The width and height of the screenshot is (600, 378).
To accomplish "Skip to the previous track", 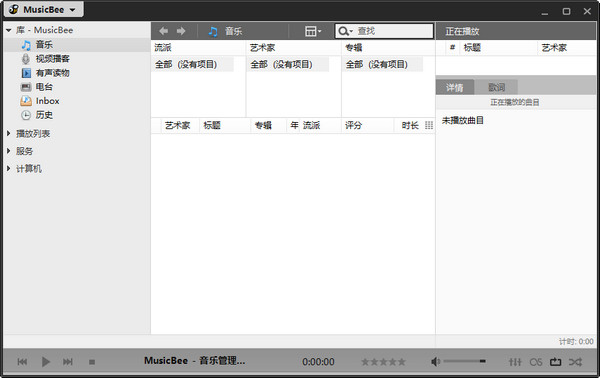I will click(x=22, y=362).
